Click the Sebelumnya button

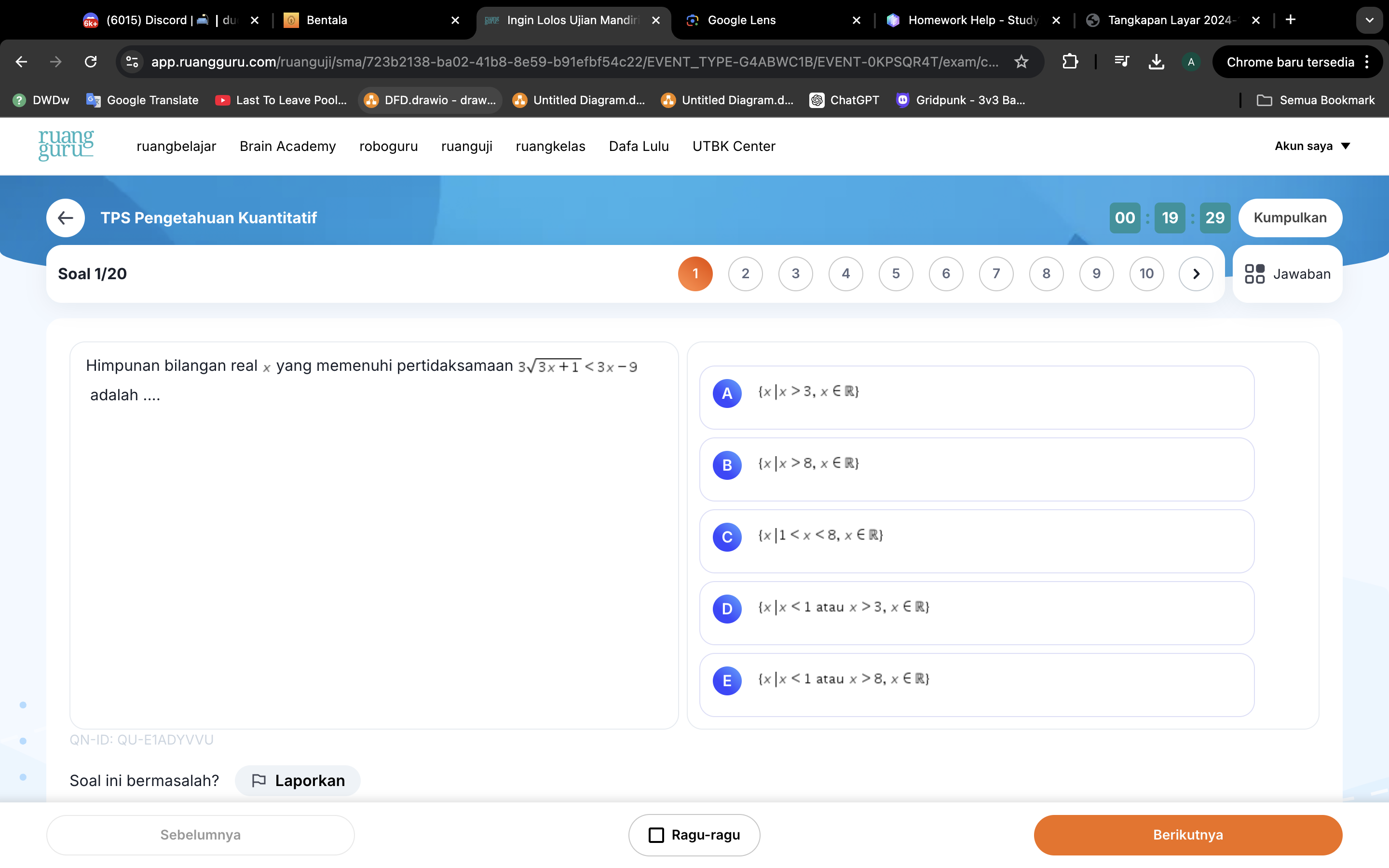(x=200, y=835)
